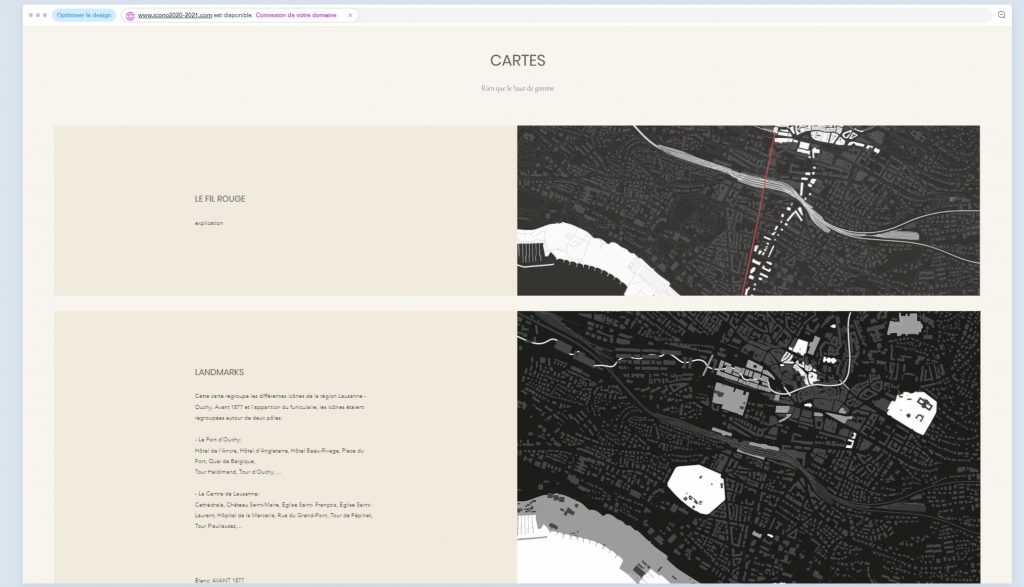Click the Optimiser le design button

[84, 15]
